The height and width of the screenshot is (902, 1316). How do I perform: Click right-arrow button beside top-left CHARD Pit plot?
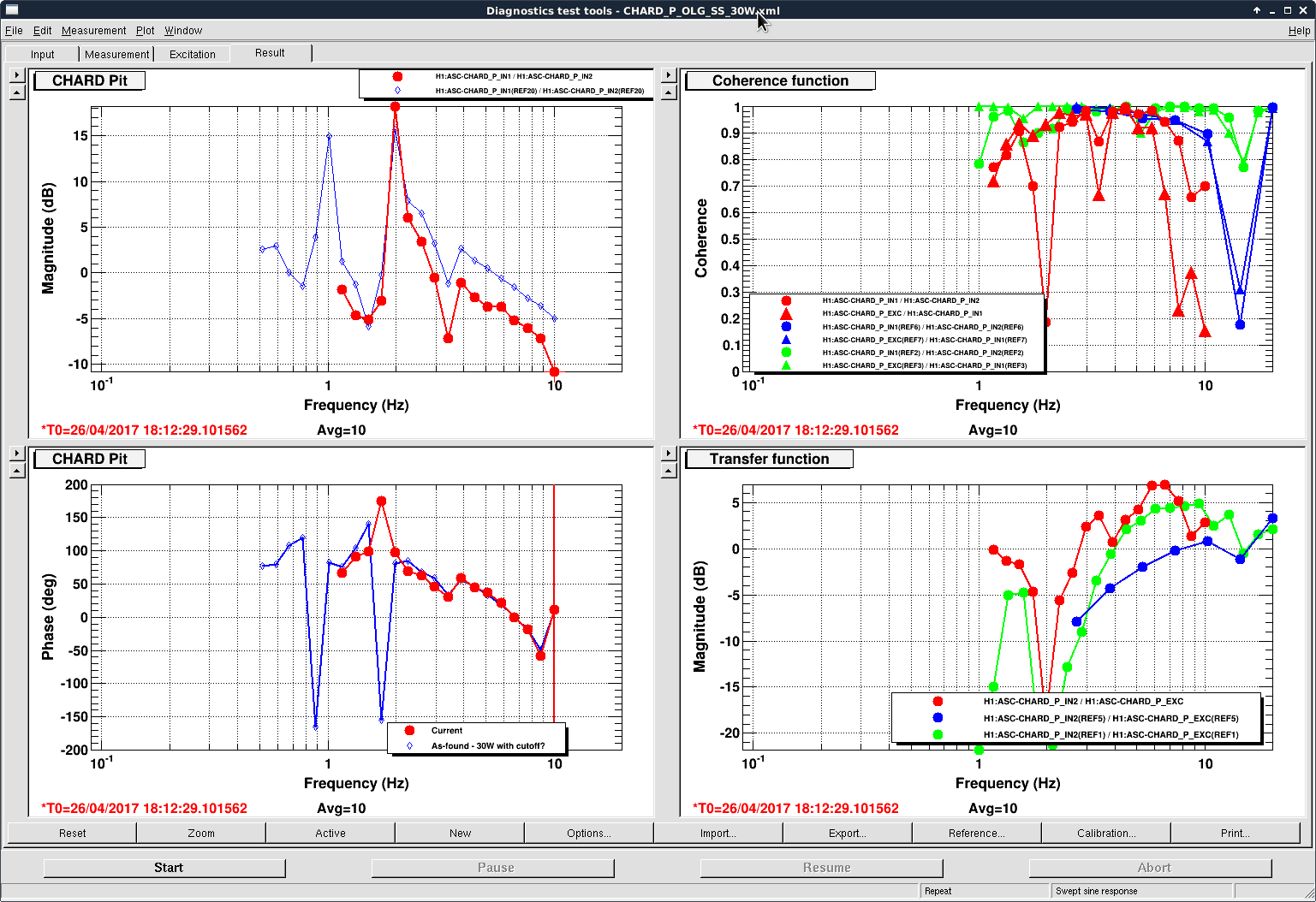point(17,75)
